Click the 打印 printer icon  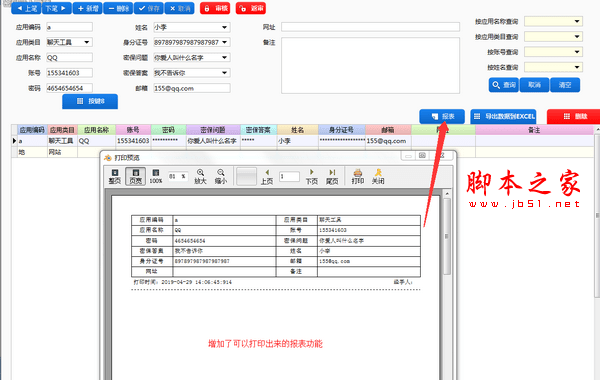[x=358, y=176]
